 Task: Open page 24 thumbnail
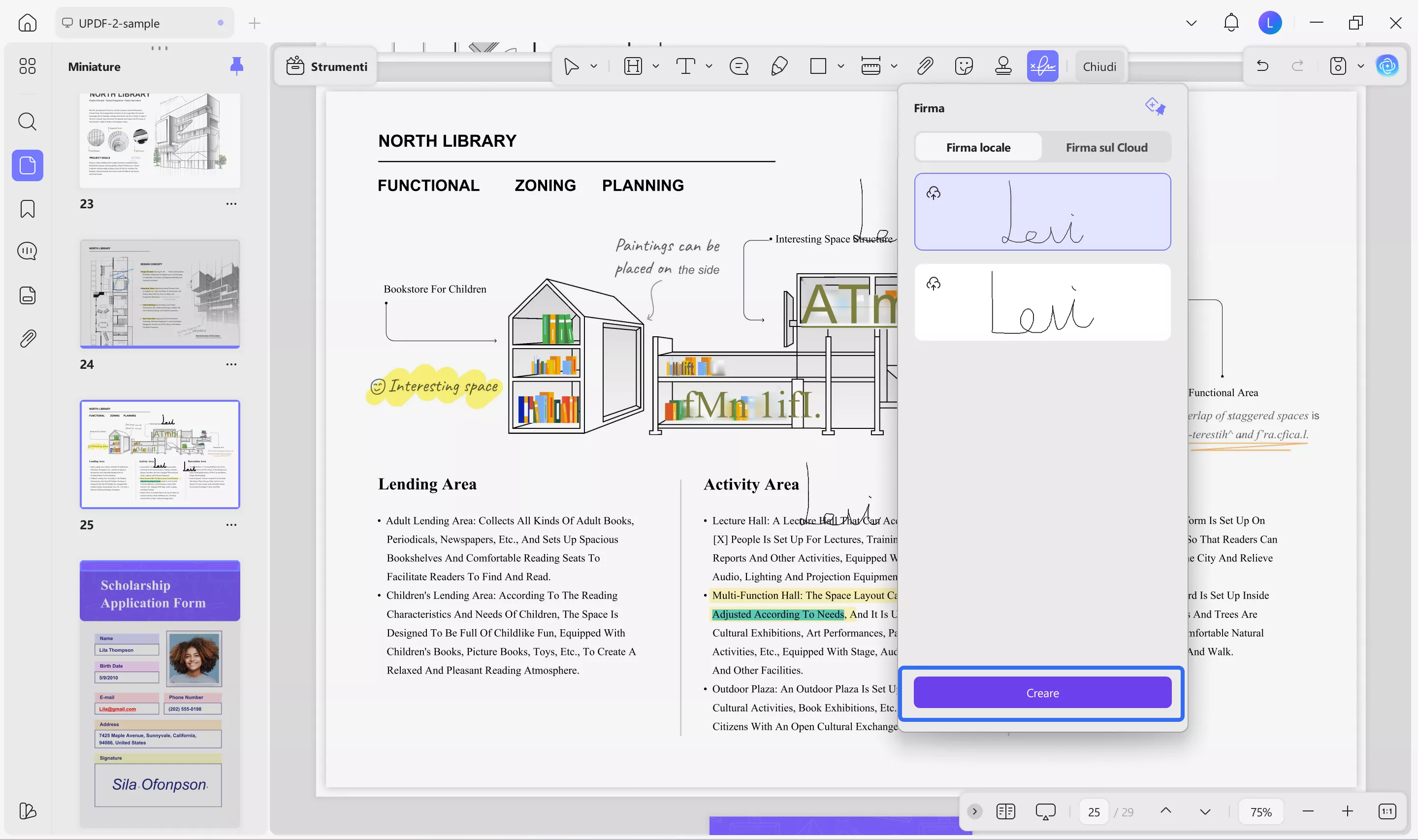point(160,294)
